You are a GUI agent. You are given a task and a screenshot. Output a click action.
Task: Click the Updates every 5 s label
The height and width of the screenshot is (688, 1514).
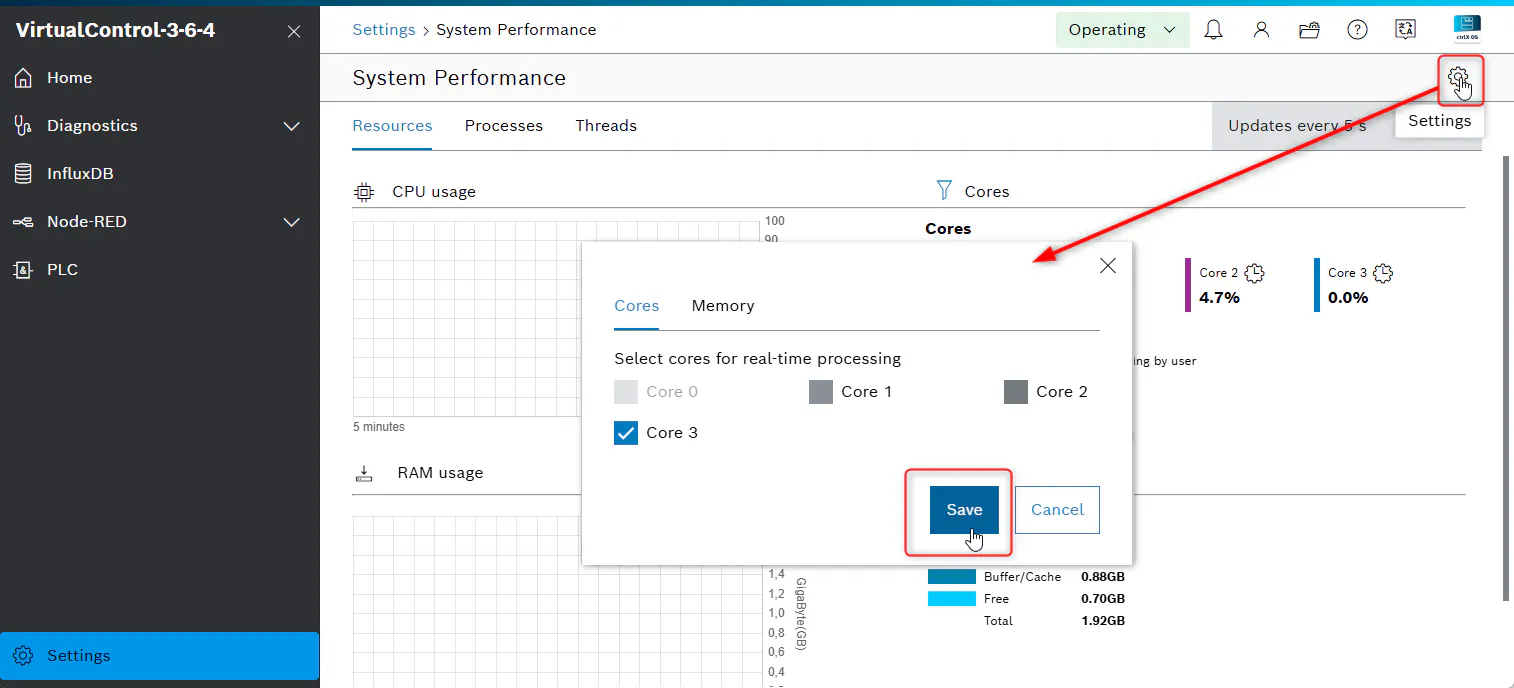pyautogui.click(x=1297, y=126)
